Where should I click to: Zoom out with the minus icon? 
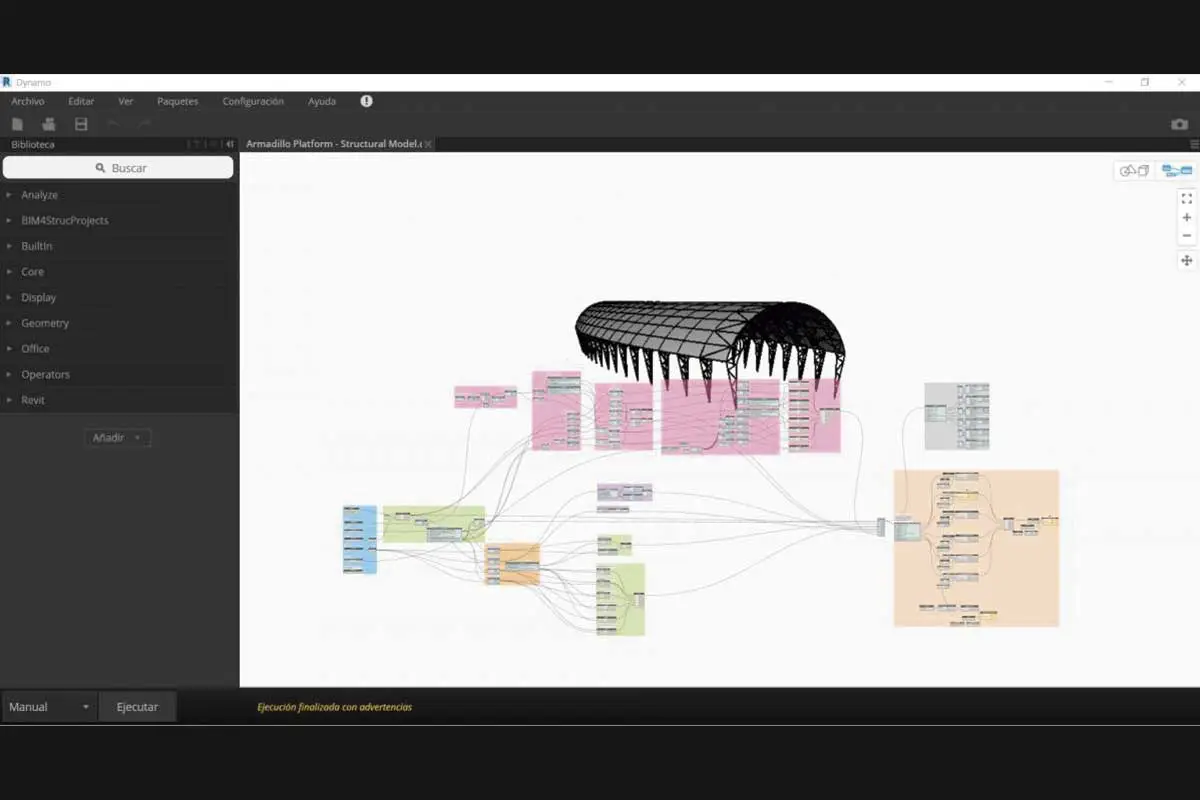coord(1187,236)
